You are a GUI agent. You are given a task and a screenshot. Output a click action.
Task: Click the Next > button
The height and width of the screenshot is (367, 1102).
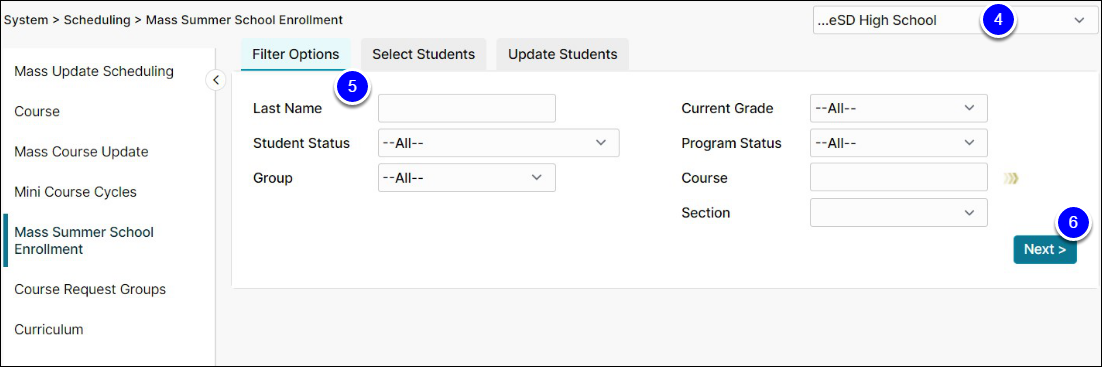(x=1044, y=249)
